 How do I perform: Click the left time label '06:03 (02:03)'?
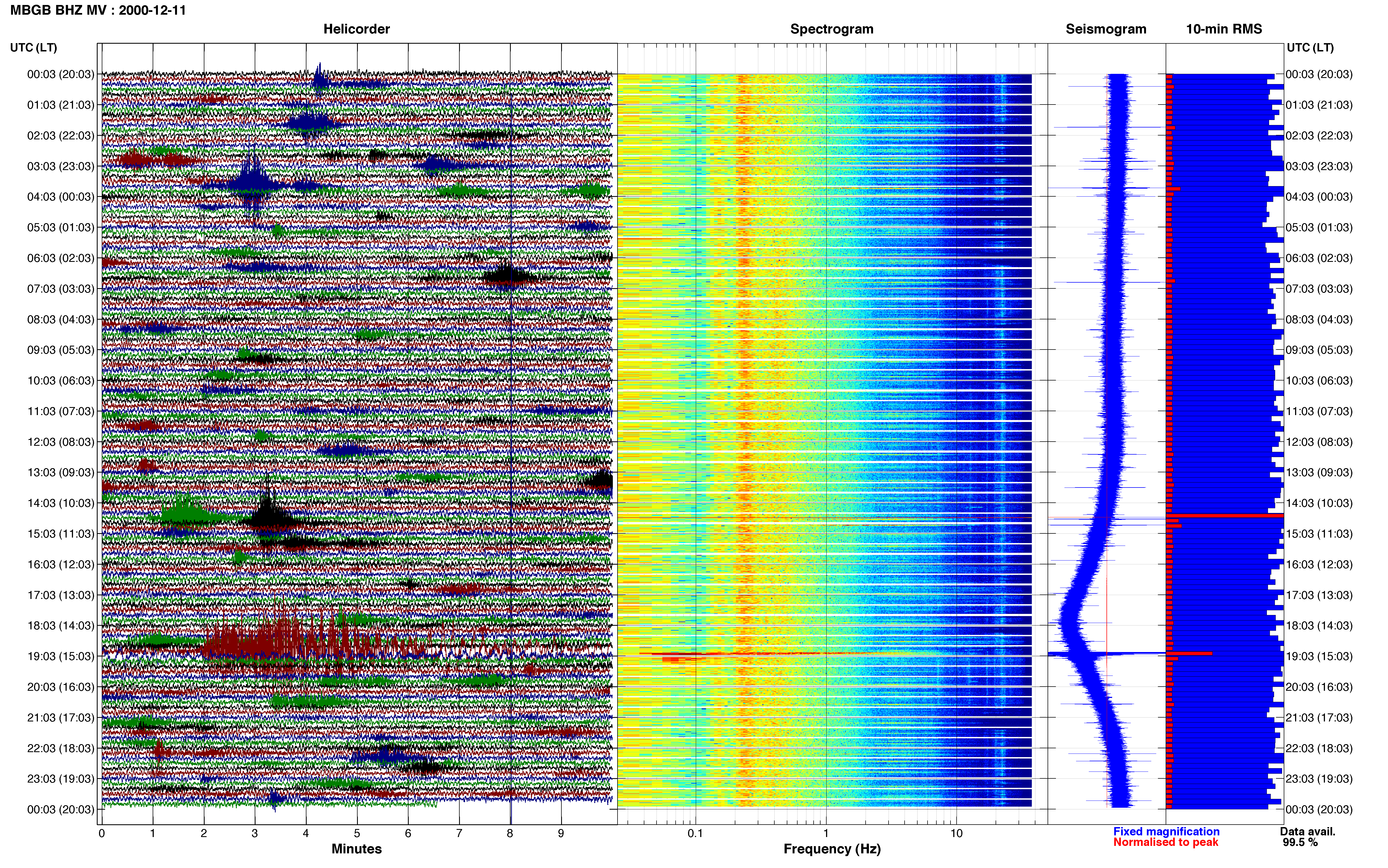(60, 258)
